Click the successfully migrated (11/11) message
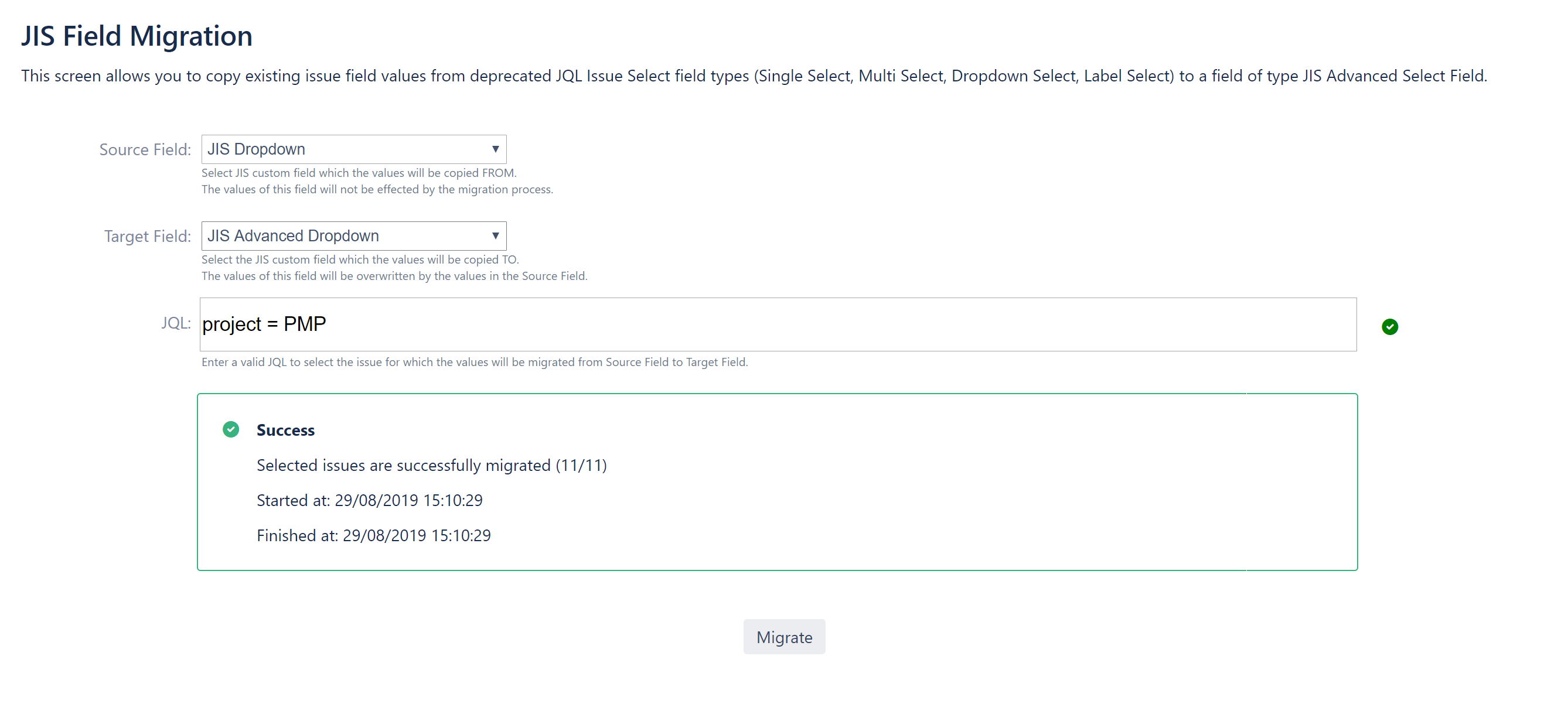Image resolution: width=1568 pixels, height=721 pixels. point(432,466)
